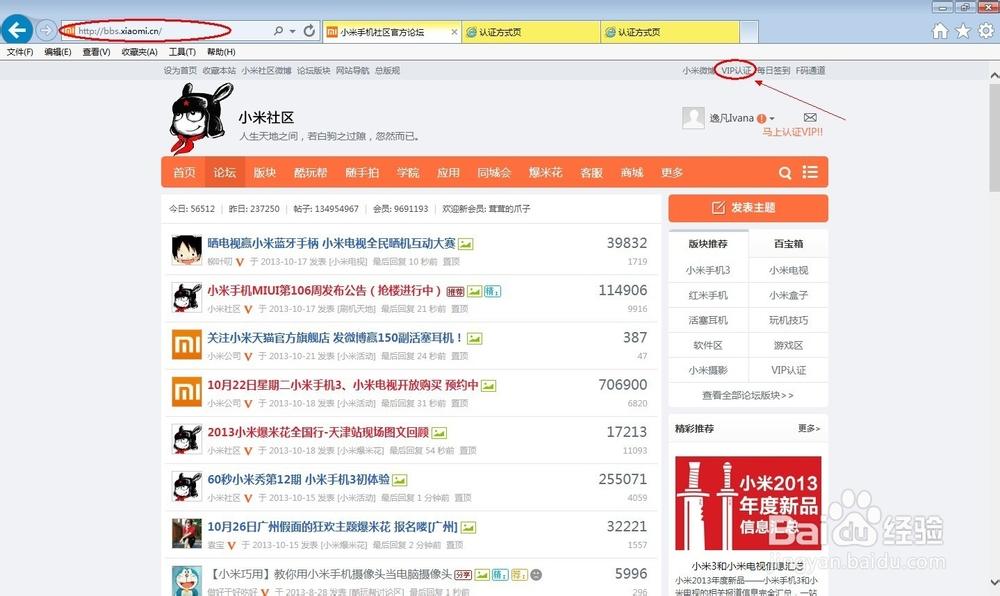Open the 小米手机3 board link
The height and width of the screenshot is (596, 1000).
point(708,270)
